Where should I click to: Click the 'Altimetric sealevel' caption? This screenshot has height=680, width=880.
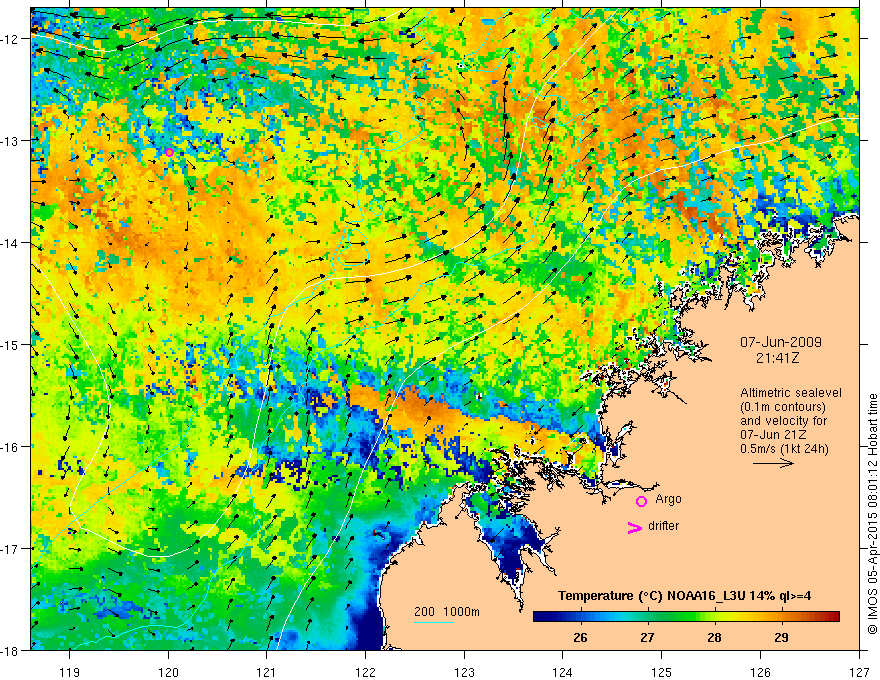point(791,393)
